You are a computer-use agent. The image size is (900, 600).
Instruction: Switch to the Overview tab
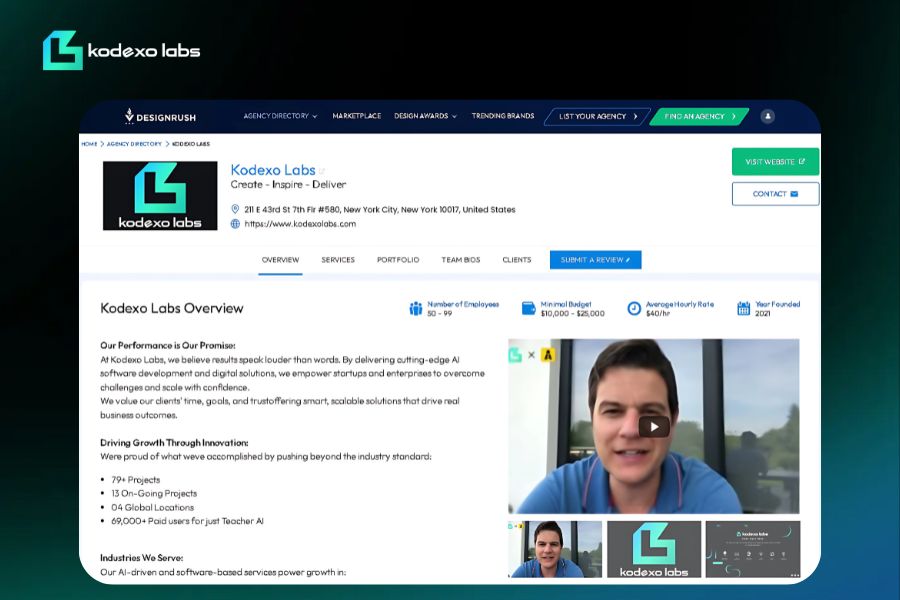[x=280, y=260]
